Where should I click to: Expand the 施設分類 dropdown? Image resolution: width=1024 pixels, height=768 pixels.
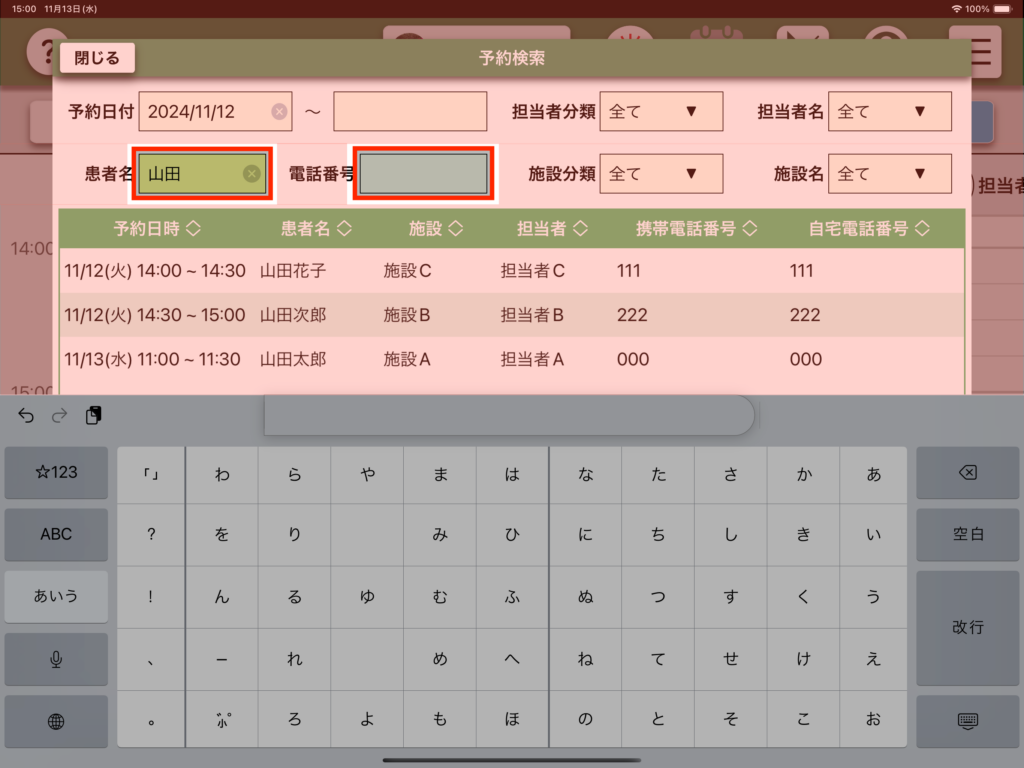click(x=661, y=174)
